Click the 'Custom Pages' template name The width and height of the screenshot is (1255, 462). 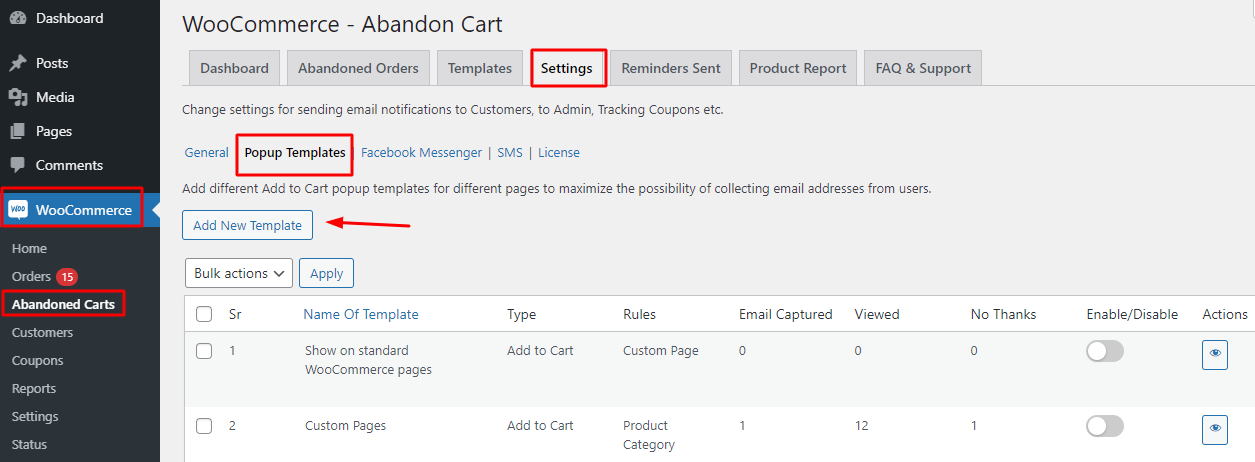(345, 426)
